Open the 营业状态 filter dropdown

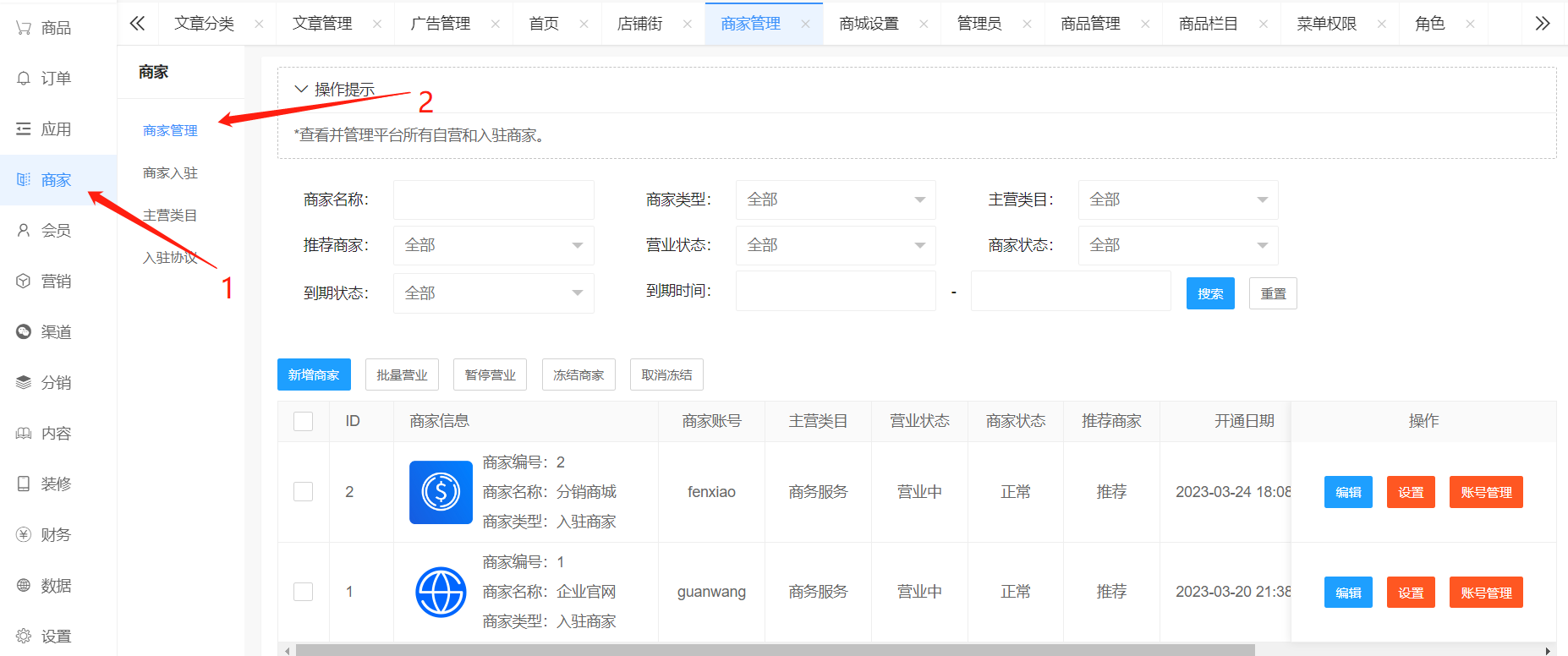tap(836, 245)
